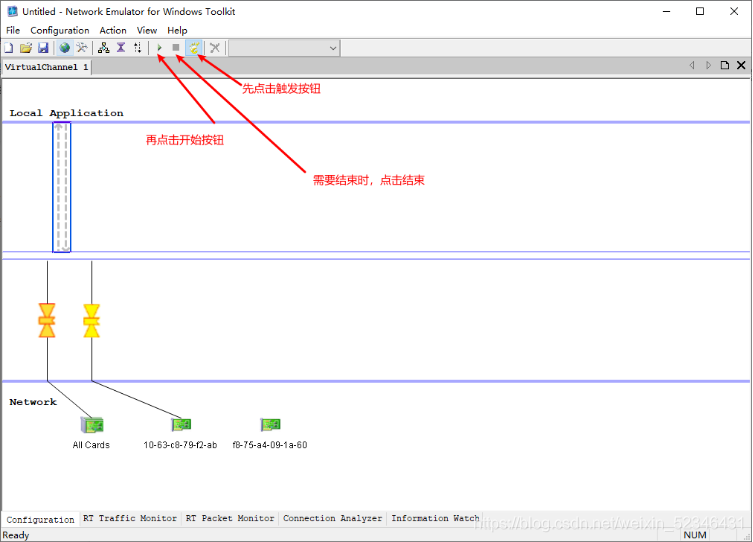Select the orange link filter icon
Viewport: 753px width, 542px height.
pyautogui.click(x=47, y=320)
